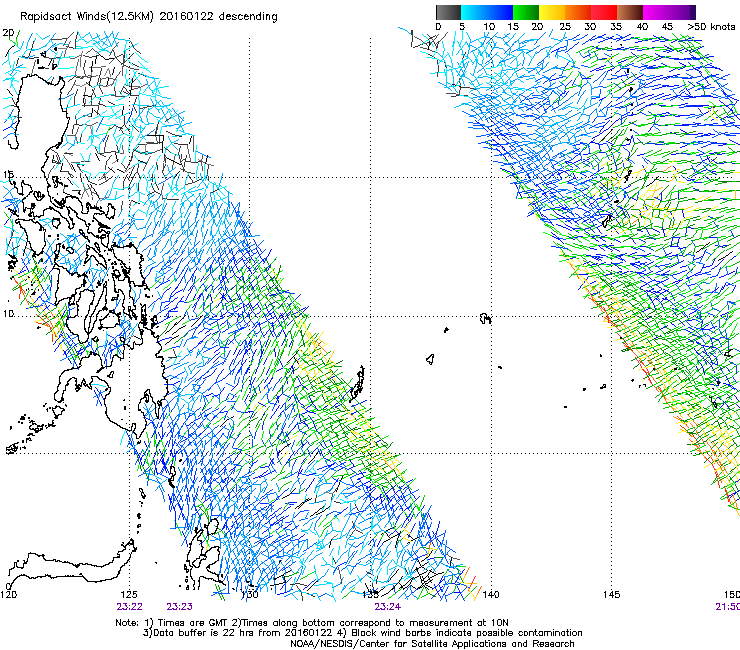Viewport: 740px width, 650px height.
Task: Click the "30" legend scale label
Action: [590, 26]
